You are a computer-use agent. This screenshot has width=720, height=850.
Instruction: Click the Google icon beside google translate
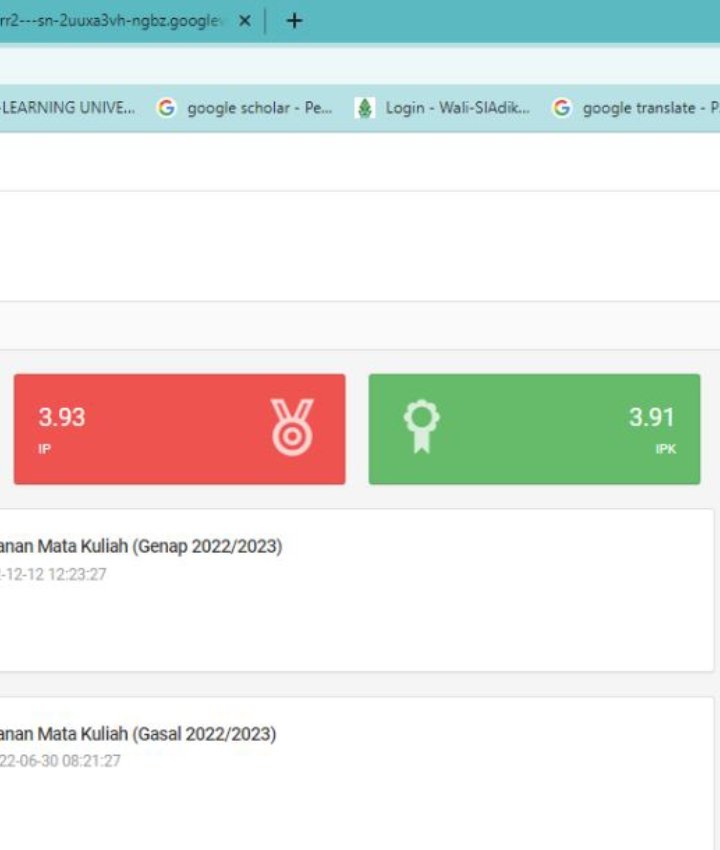[562, 107]
